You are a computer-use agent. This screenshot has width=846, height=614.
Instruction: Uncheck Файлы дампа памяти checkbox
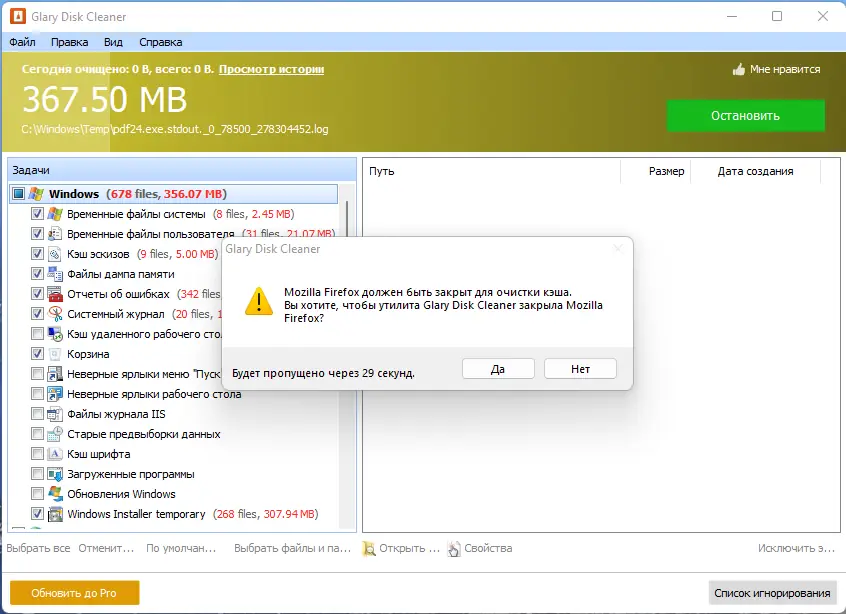point(37,274)
